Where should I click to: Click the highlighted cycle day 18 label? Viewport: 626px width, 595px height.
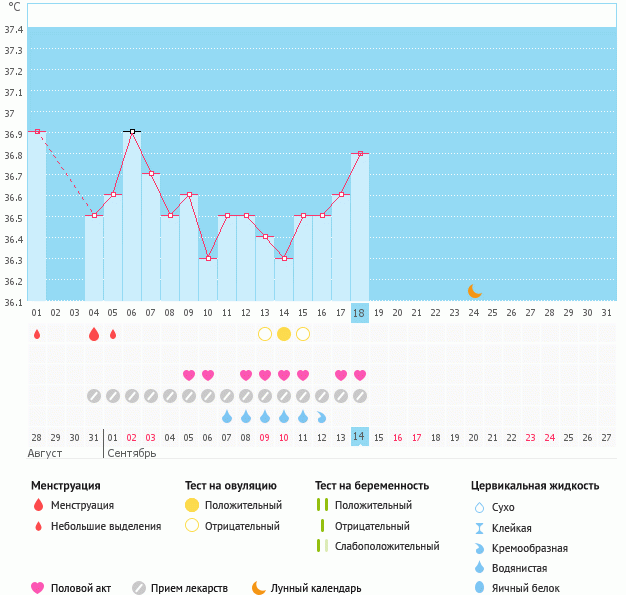360,313
